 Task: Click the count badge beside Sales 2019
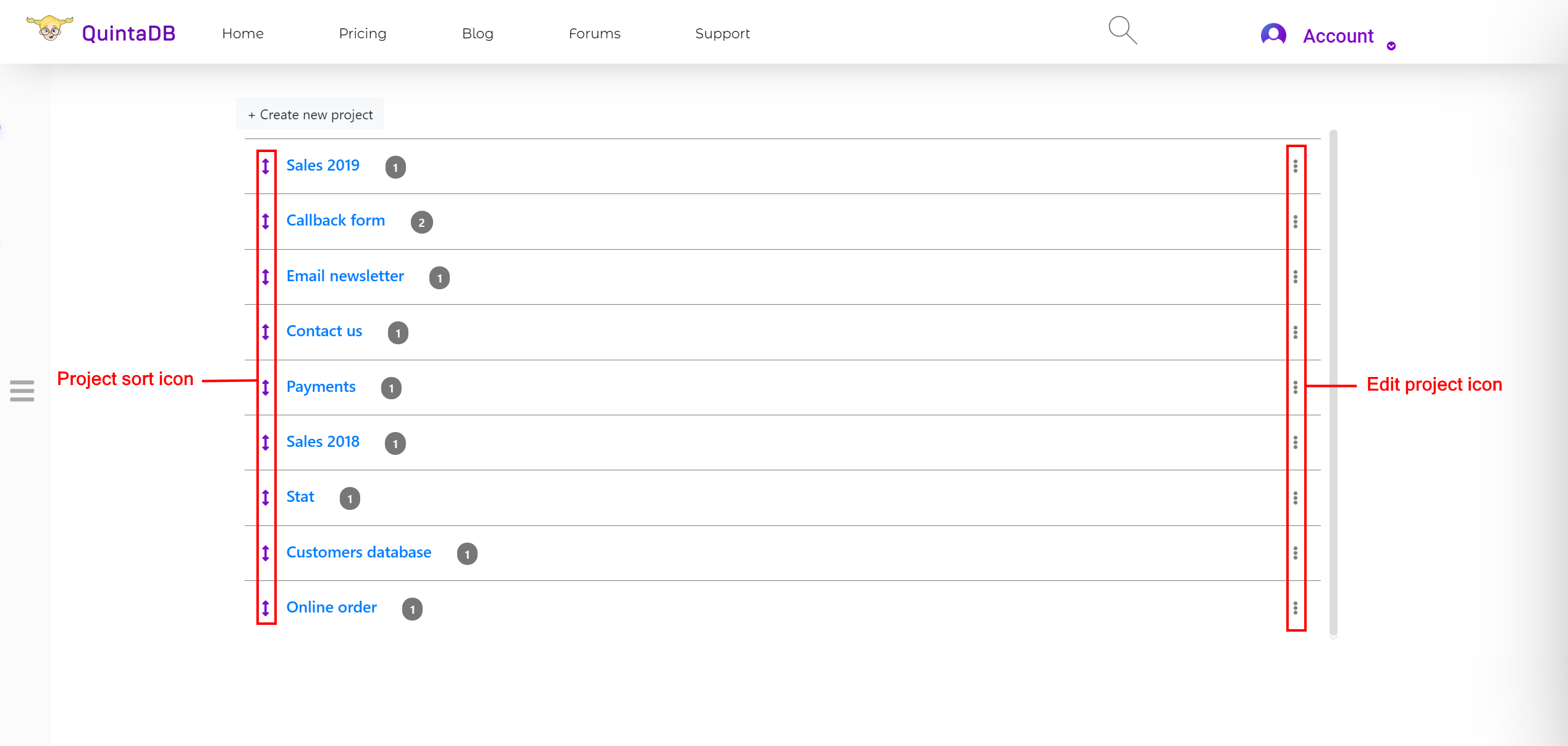(x=395, y=167)
